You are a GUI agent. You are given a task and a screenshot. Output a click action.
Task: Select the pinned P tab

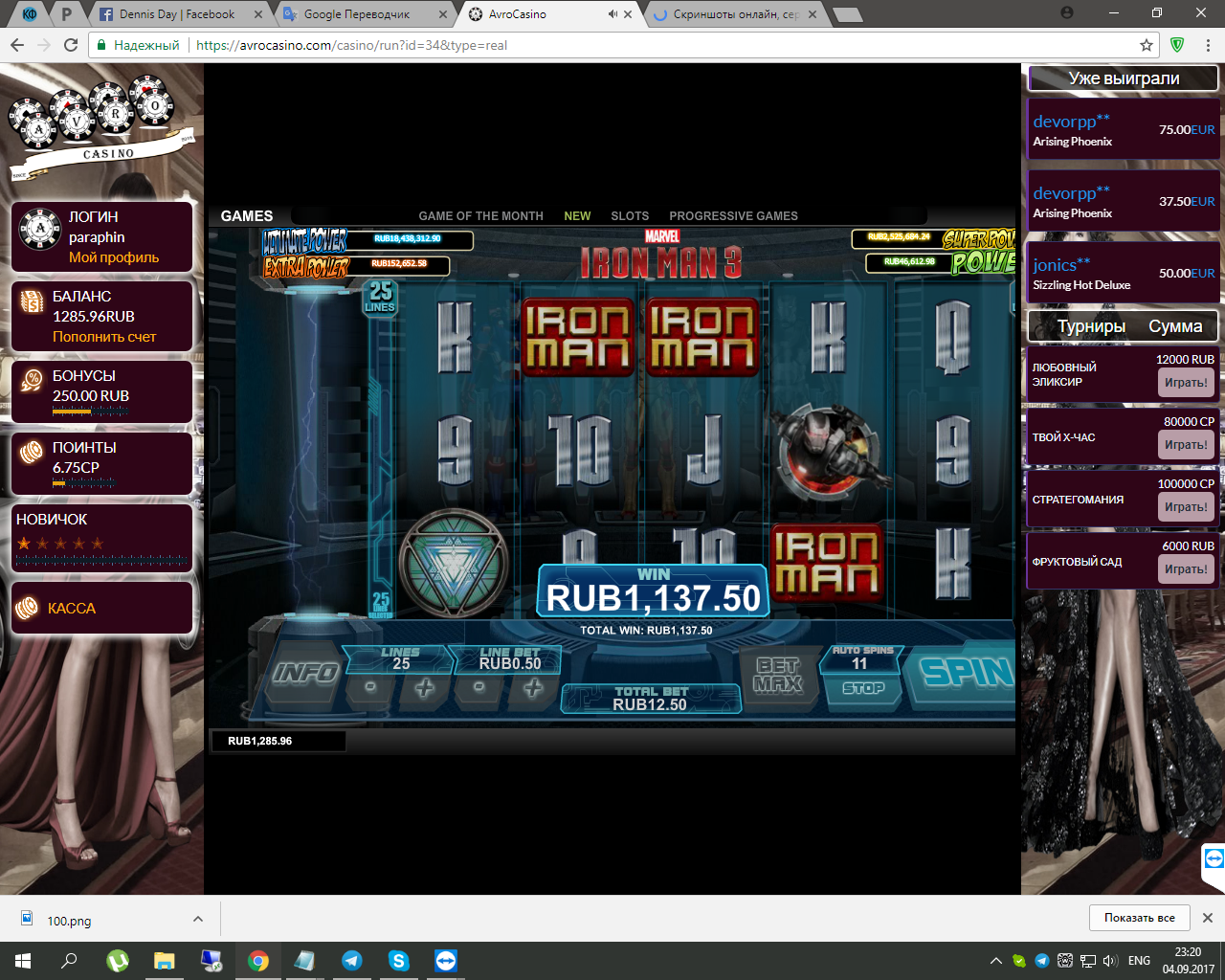pos(66,14)
